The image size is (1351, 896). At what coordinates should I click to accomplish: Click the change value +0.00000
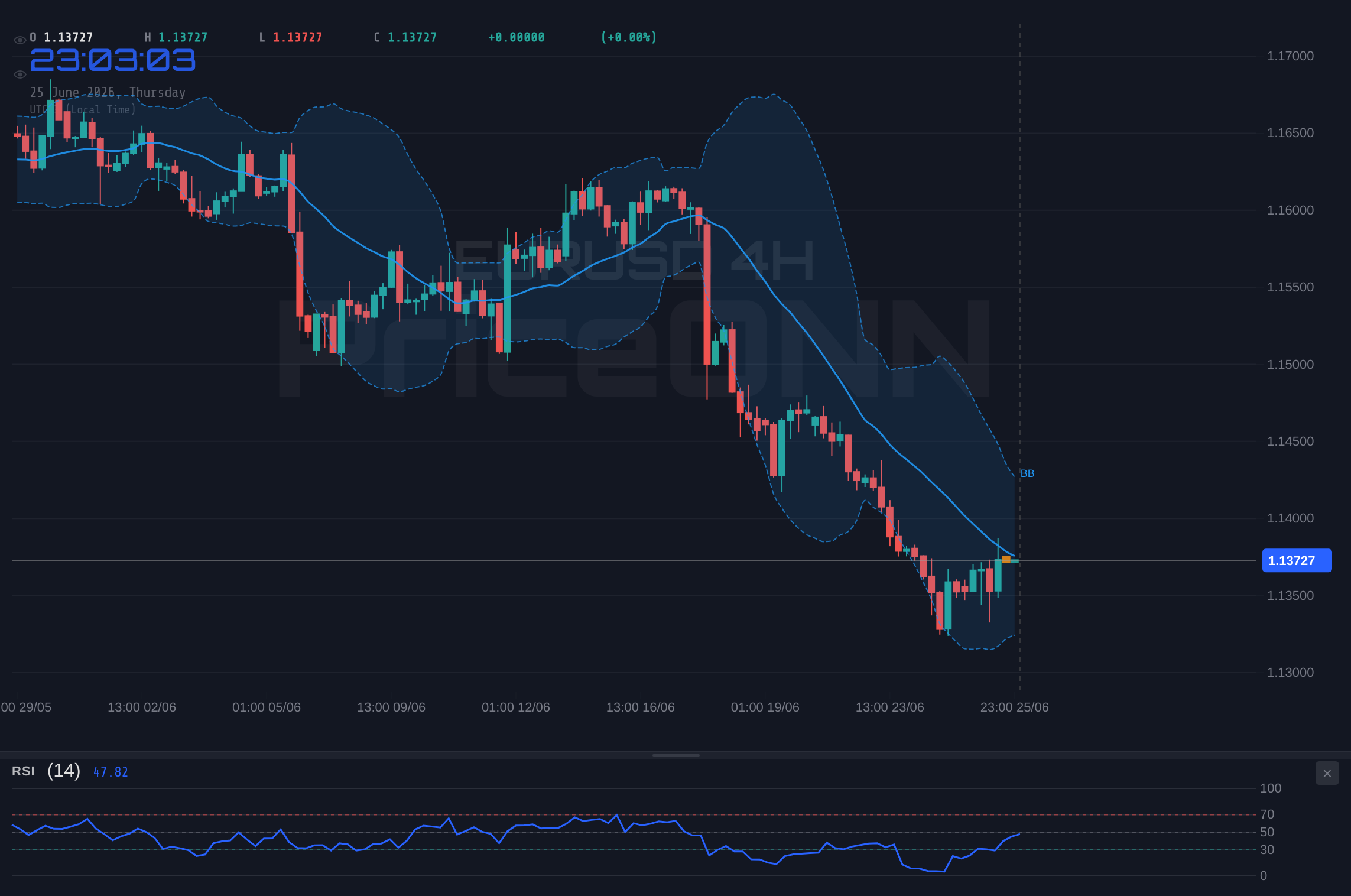click(x=517, y=37)
